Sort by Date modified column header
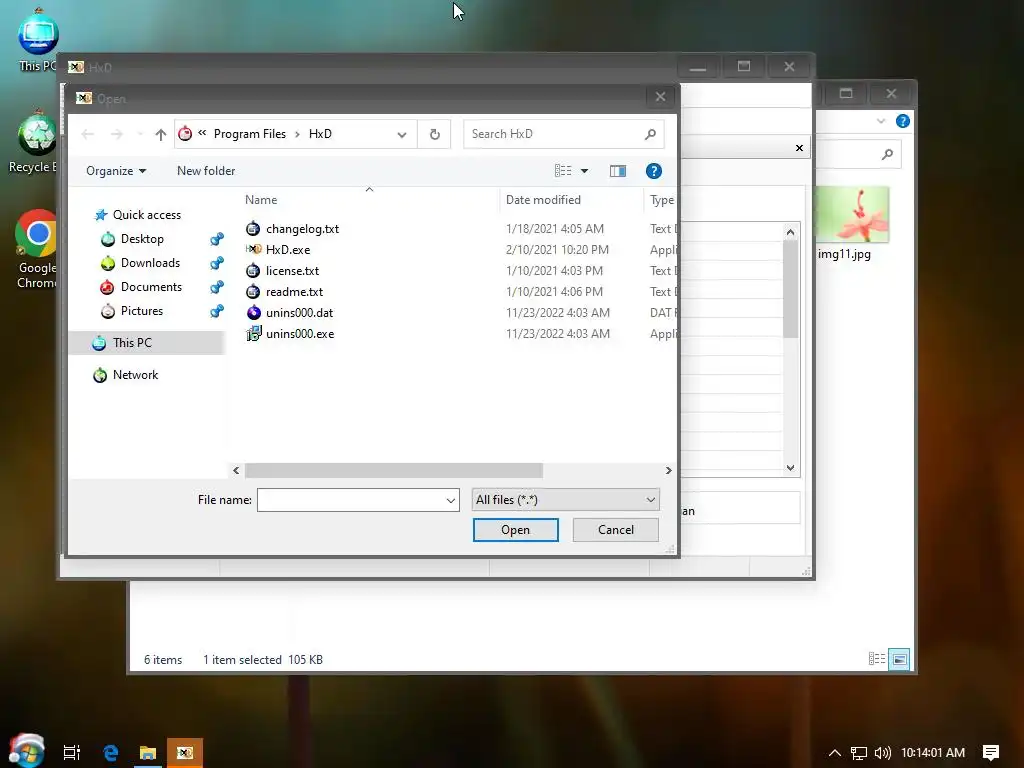The image size is (1024, 768). click(x=543, y=200)
